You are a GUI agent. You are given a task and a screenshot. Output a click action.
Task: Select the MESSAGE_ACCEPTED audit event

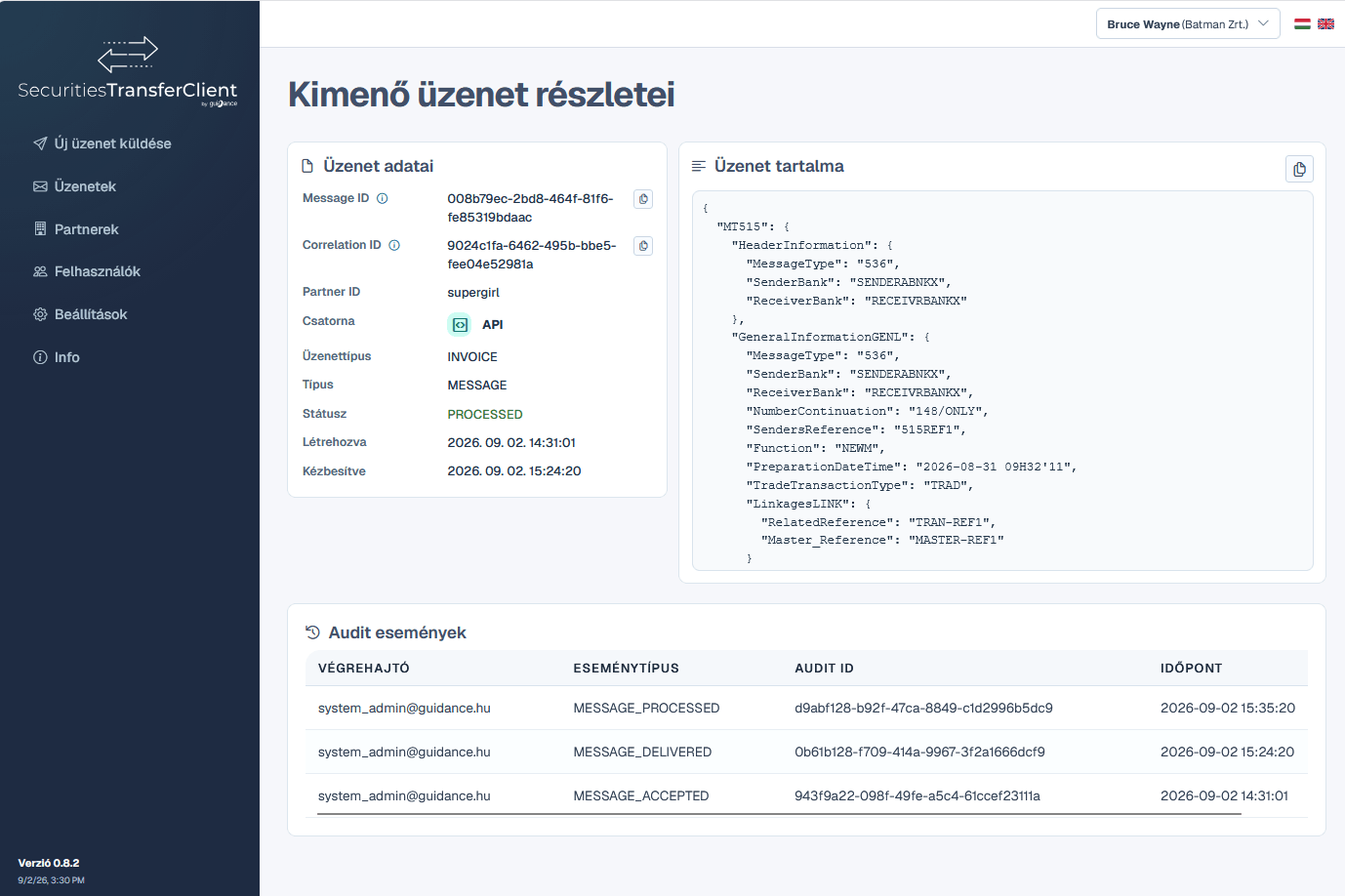click(x=641, y=796)
